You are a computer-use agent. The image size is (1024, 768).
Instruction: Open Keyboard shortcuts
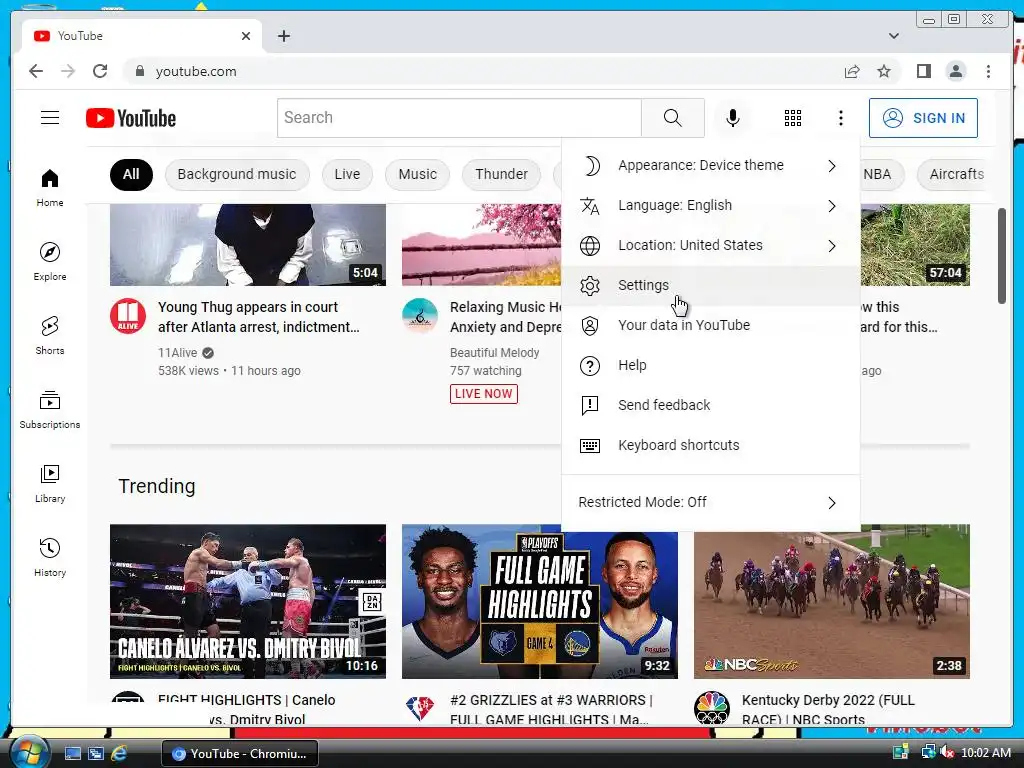(710, 445)
